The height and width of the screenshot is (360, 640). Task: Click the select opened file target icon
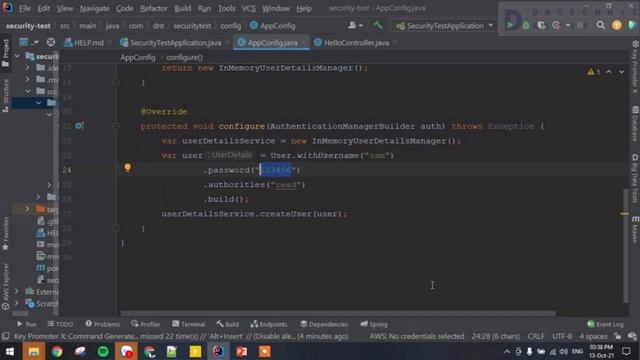[x=51, y=42]
